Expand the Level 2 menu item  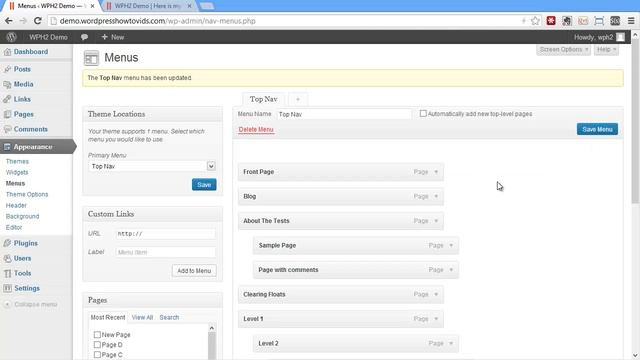click(451, 343)
